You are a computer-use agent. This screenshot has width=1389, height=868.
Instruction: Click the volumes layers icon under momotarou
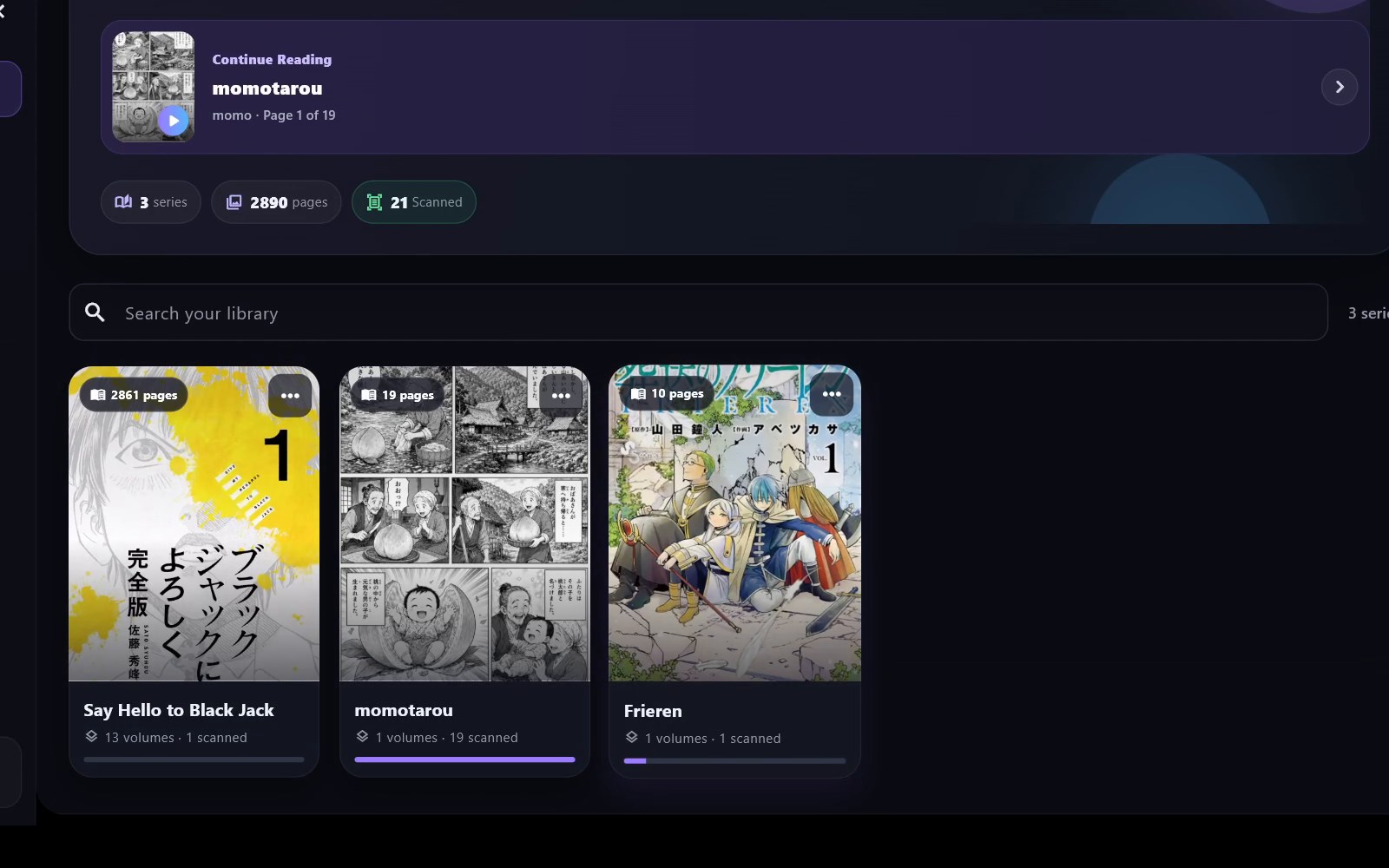pyautogui.click(x=362, y=737)
